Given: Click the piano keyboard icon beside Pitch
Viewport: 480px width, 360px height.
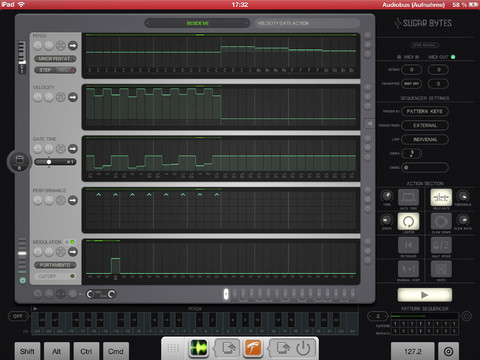Looking at the screenshot, I should (x=22, y=57).
